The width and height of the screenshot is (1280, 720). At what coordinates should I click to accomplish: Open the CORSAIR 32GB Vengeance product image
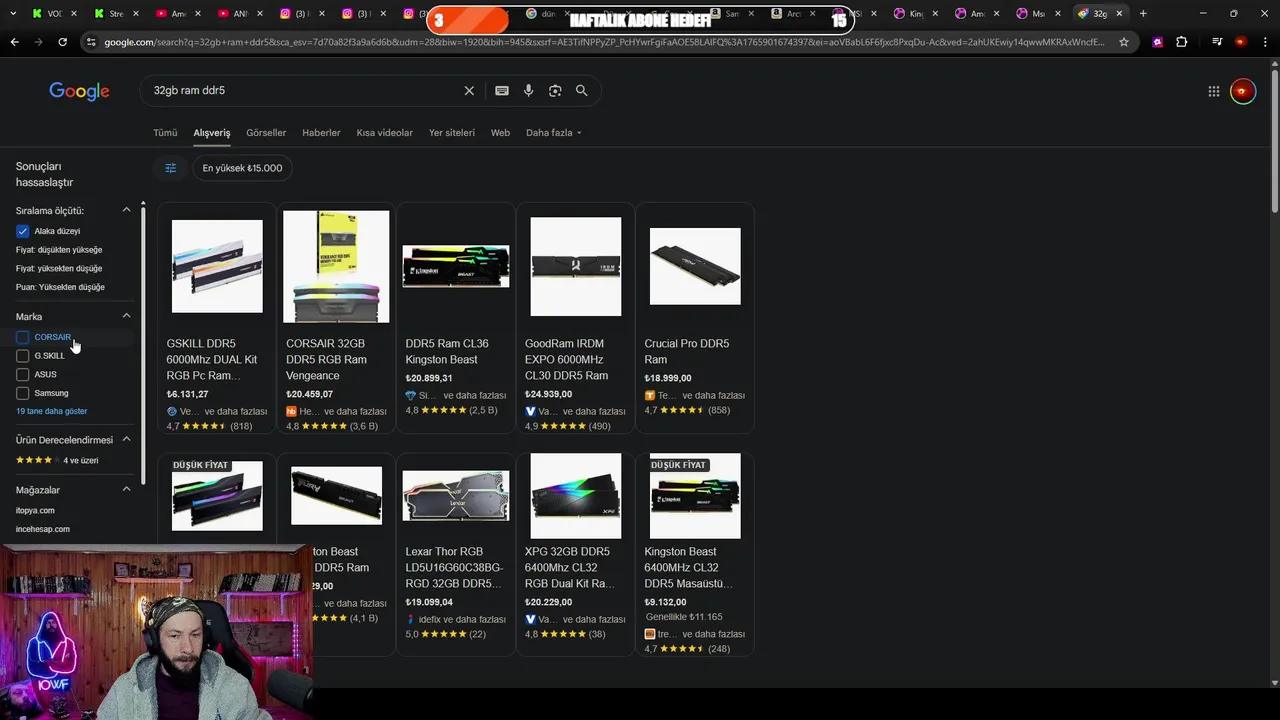[x=336, y=266]
